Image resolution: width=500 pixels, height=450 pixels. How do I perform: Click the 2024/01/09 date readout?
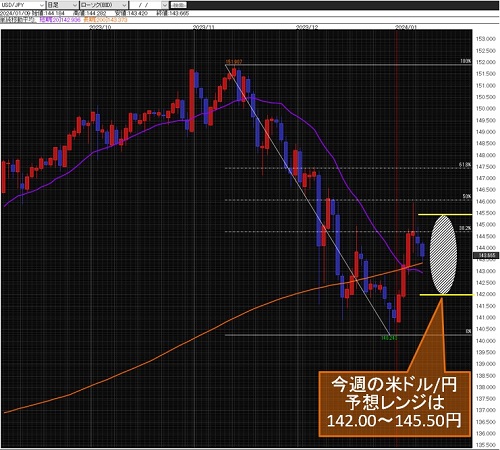click(x=16, y=13)
